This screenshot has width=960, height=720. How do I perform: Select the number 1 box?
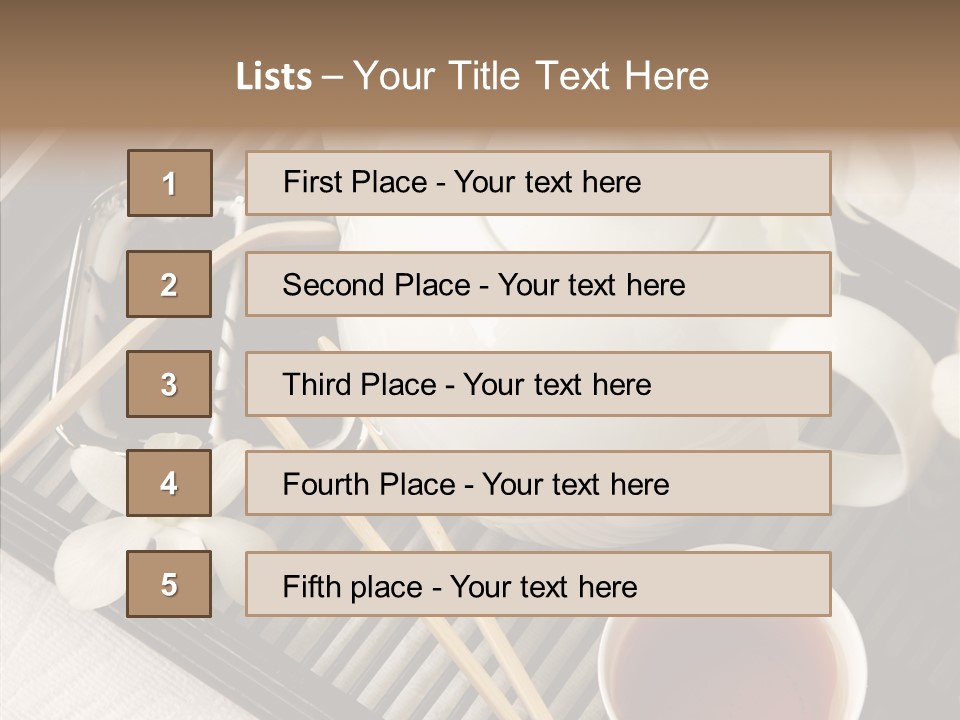click(169, 183)
